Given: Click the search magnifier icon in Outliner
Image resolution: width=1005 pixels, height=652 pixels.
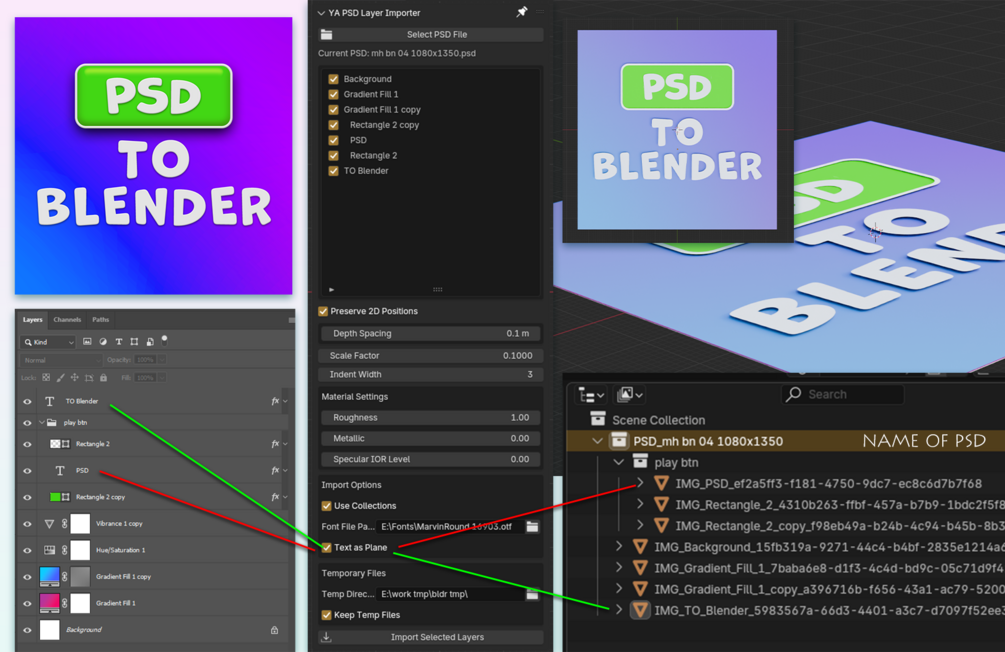Looking at the screenshot, I should pos(793,394).
